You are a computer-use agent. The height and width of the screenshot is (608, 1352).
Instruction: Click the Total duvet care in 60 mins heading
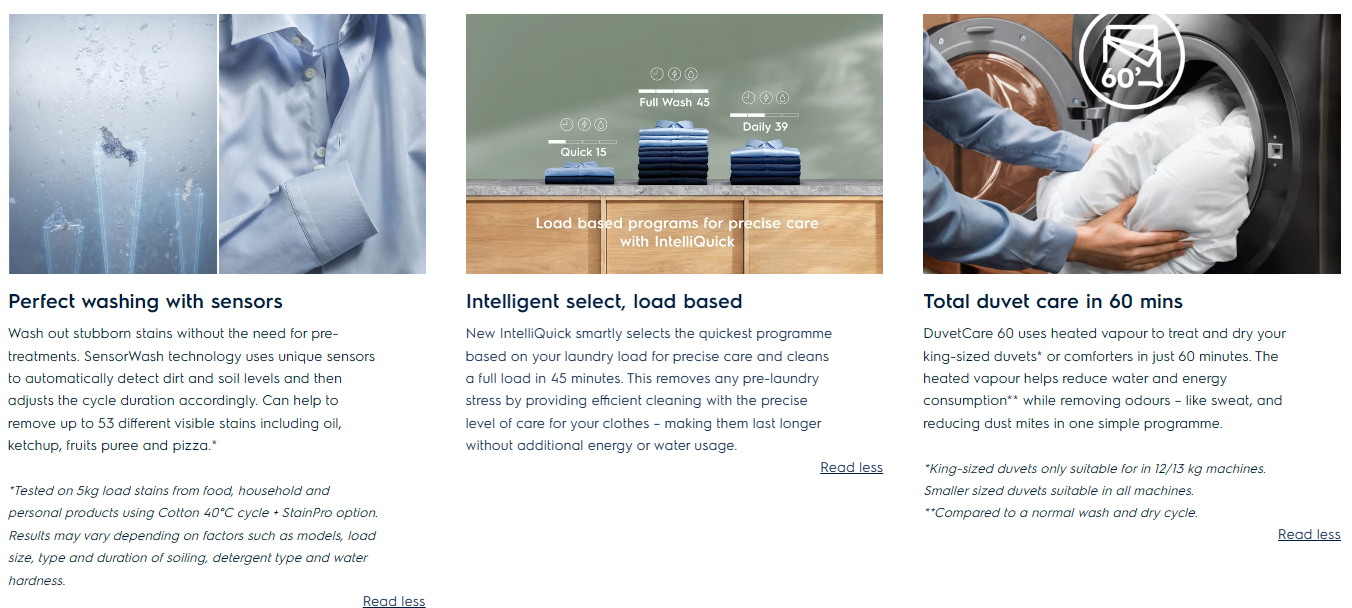coord(1052,301)
